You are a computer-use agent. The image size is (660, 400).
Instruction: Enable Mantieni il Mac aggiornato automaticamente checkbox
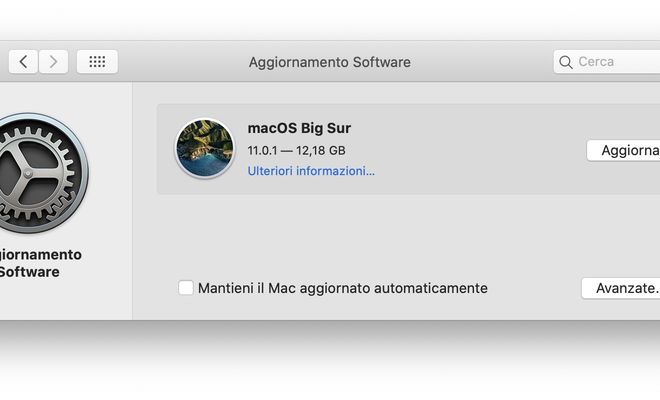(x=186, y=288)
